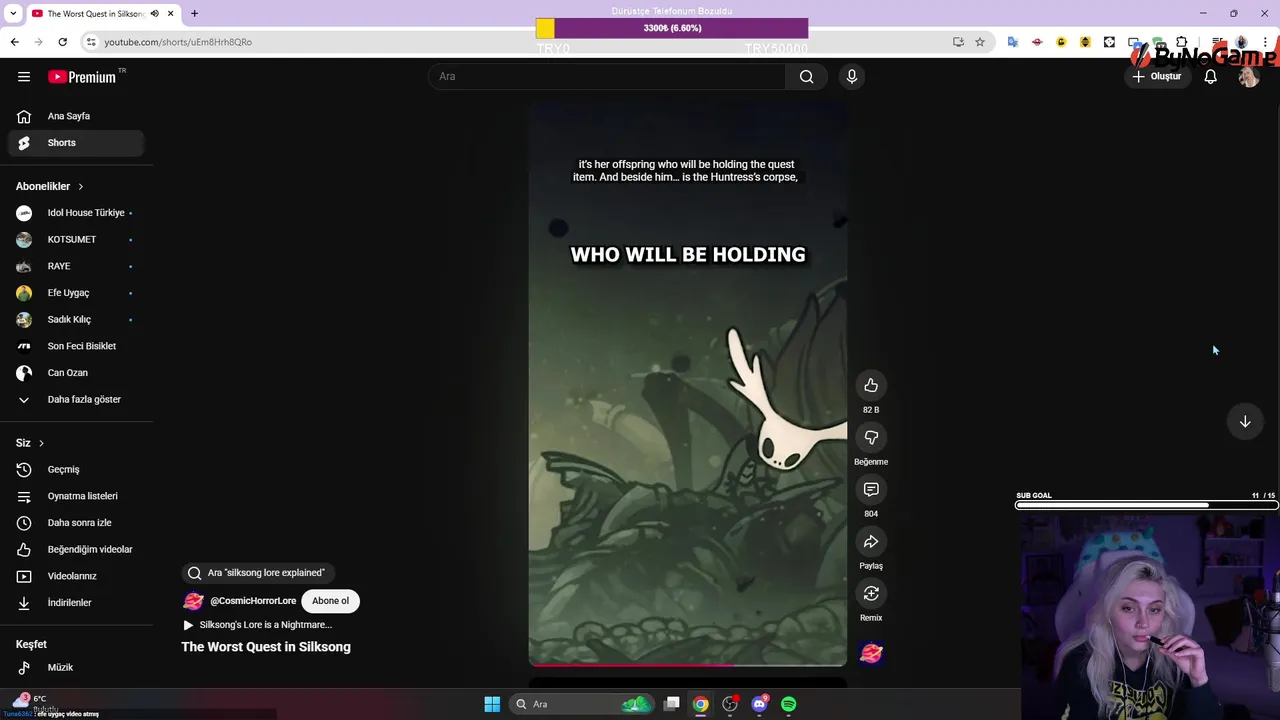Open Can Ozan channel

click(76, 372)
